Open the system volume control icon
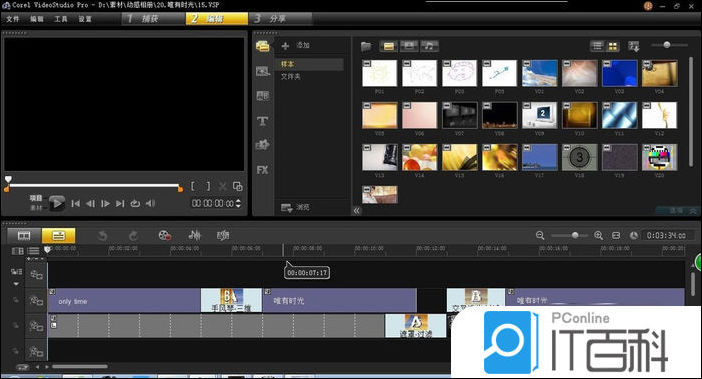The image size is (702, 379). point(150,204)
